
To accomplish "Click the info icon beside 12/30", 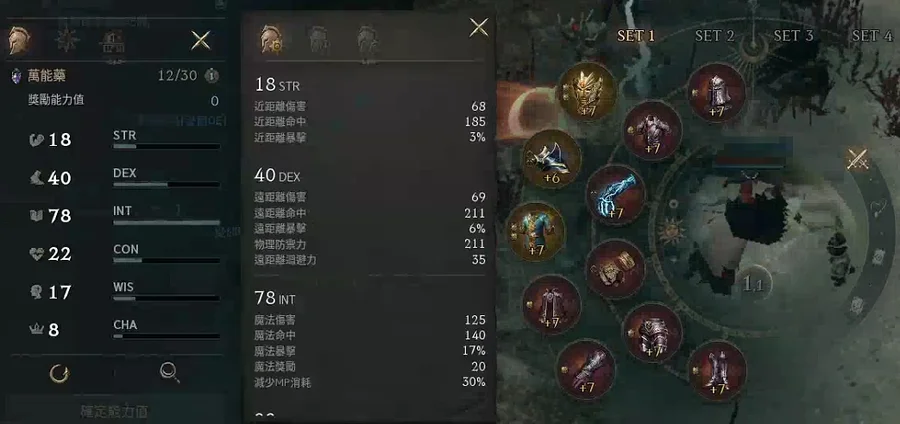I will point(212,75).
